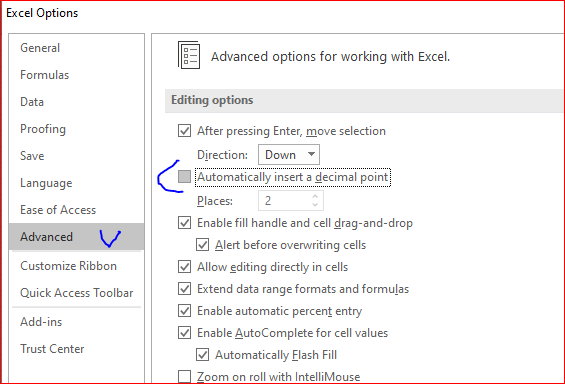Uncheck Alert before overwriting cells
The image size is (565, 384).
tap(203, 245)
